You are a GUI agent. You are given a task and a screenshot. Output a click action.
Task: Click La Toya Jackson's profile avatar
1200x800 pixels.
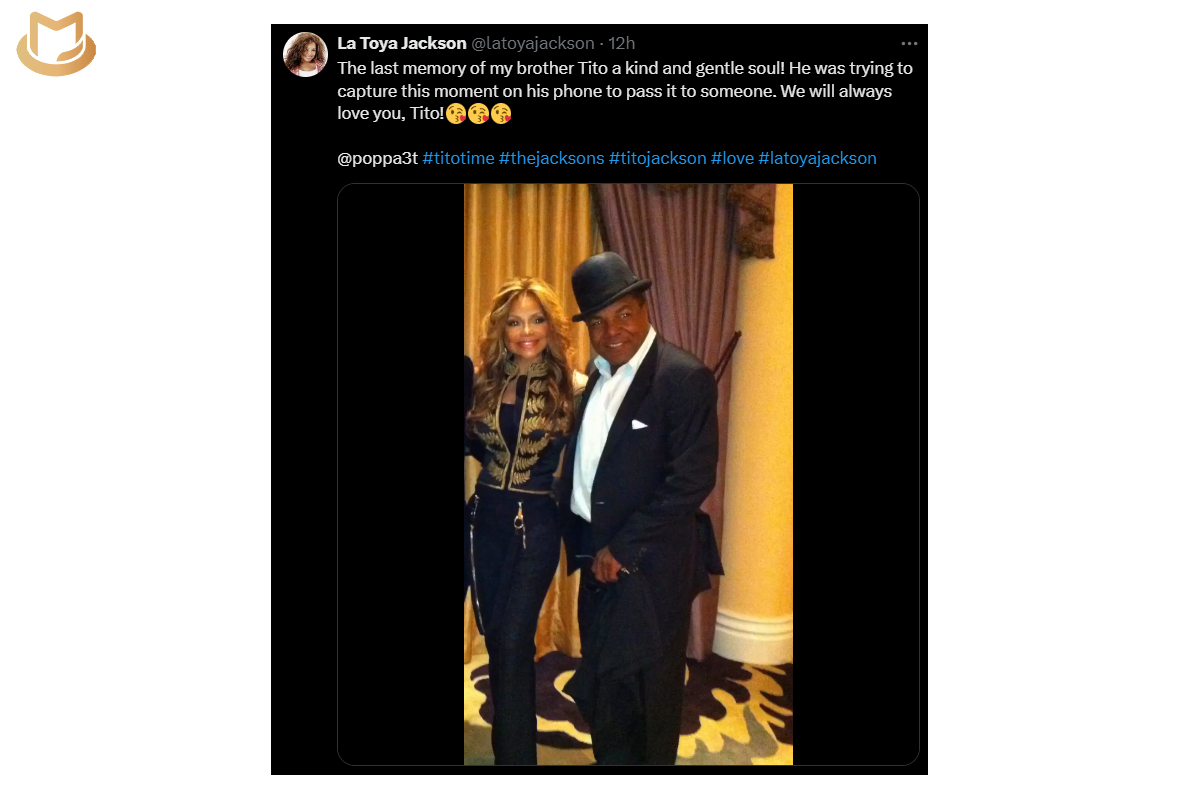coord(306,54)
